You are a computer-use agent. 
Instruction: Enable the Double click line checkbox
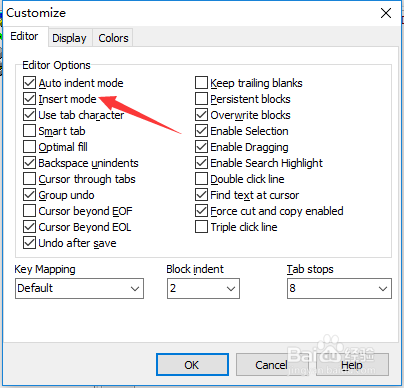(201, 179)
